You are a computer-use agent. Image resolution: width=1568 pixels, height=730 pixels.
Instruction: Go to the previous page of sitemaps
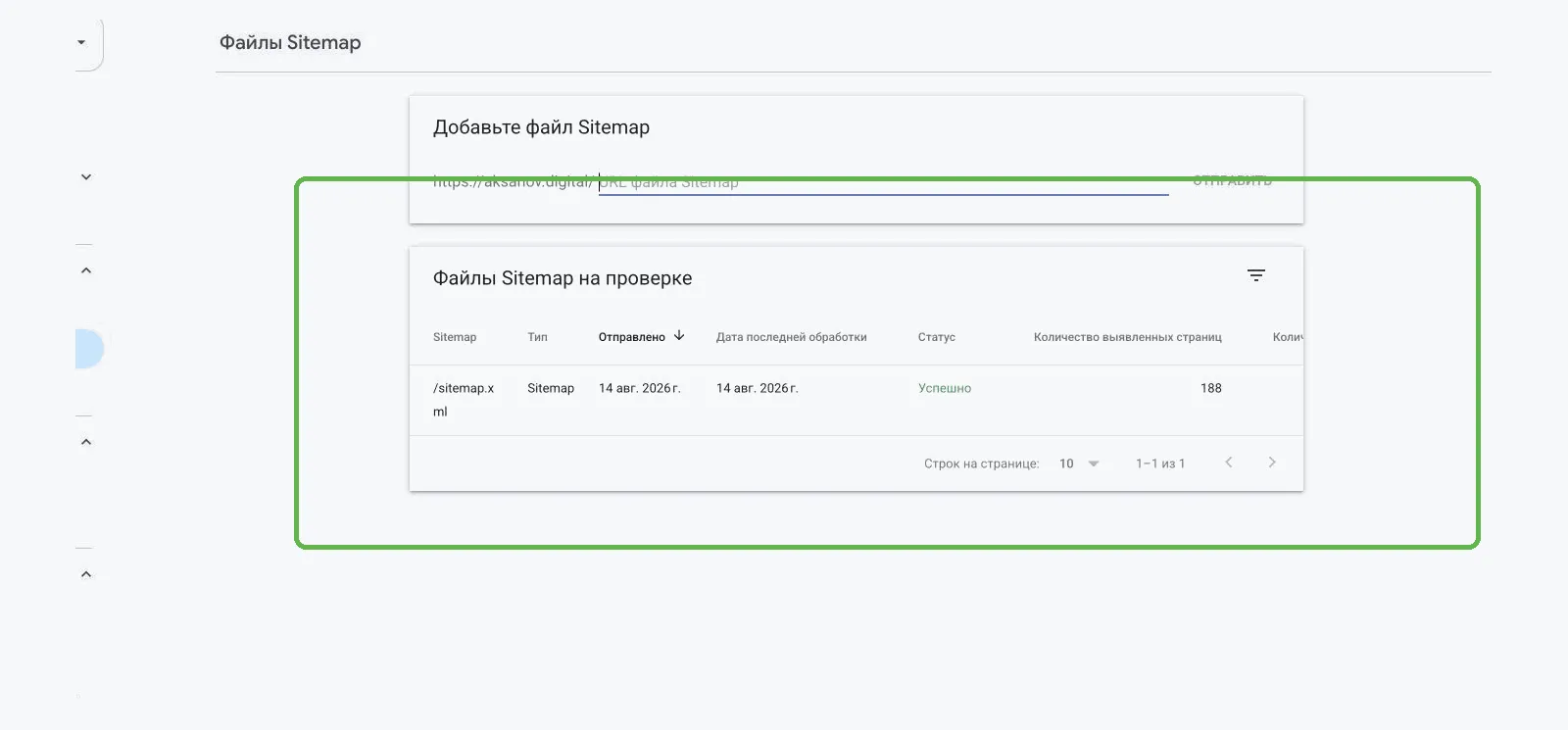(1229, 462)
